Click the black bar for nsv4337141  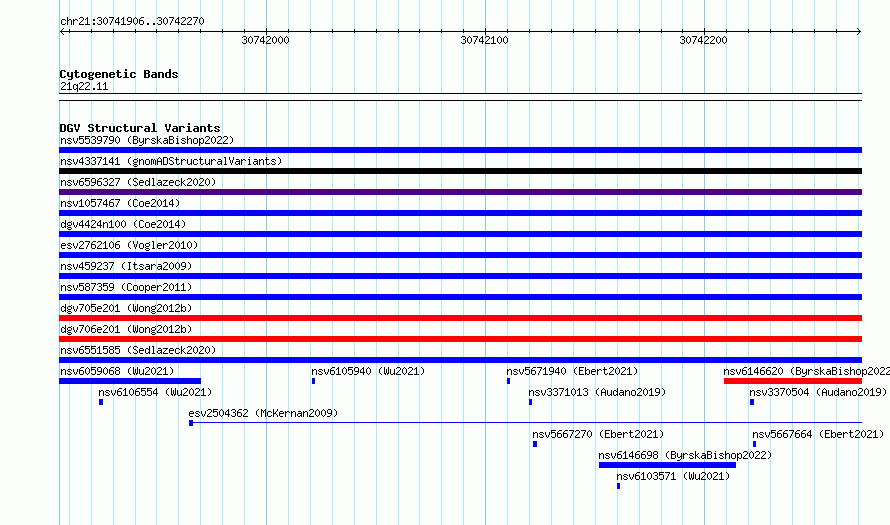coord(460,171)
